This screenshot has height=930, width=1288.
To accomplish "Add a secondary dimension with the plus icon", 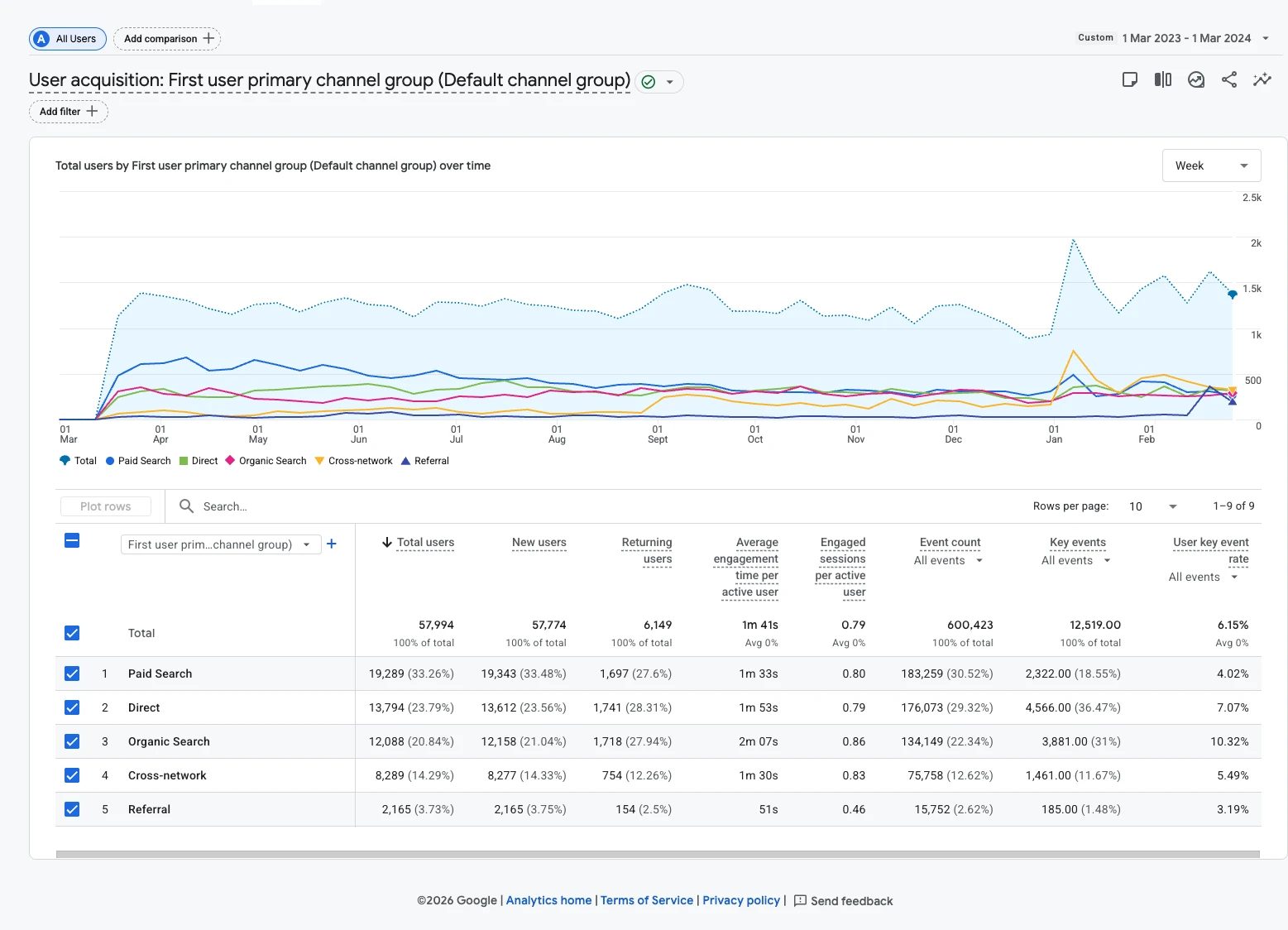I will point(332,544).
